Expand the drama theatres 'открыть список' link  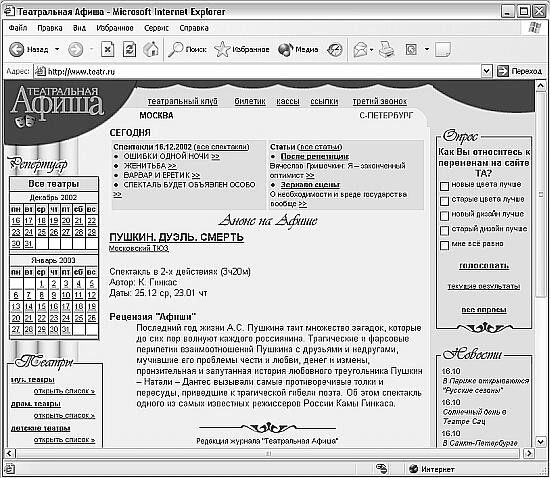coord(64,415)
